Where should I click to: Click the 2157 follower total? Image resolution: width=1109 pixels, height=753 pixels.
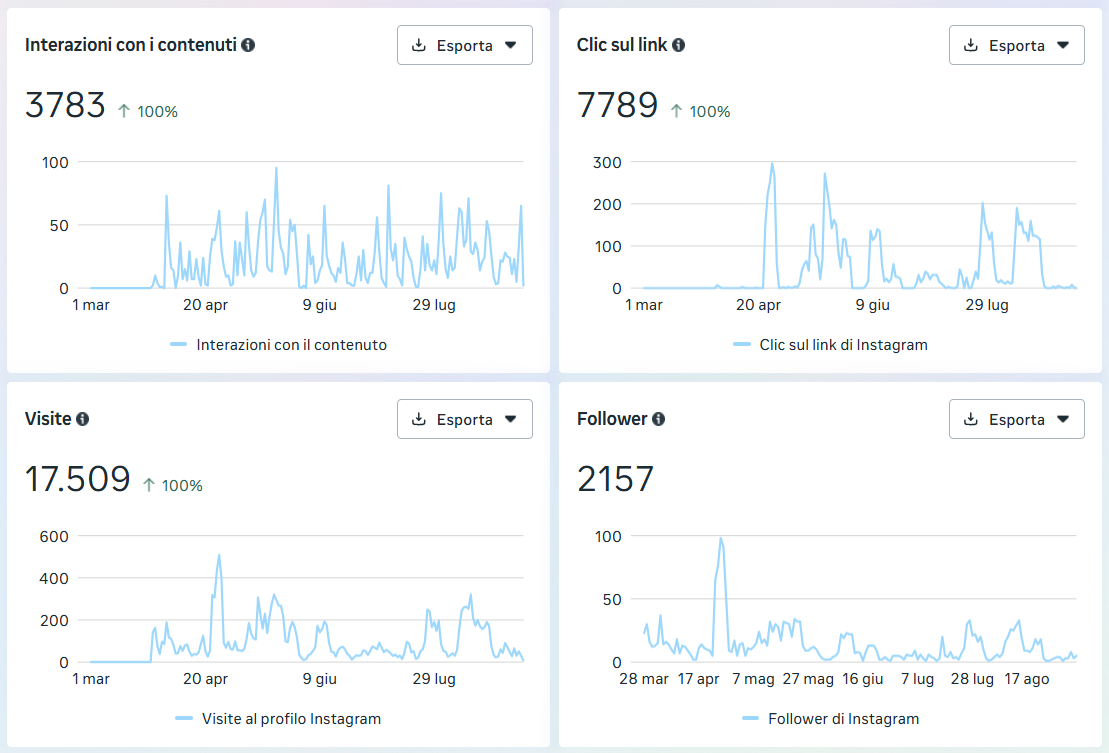point(615,479)
